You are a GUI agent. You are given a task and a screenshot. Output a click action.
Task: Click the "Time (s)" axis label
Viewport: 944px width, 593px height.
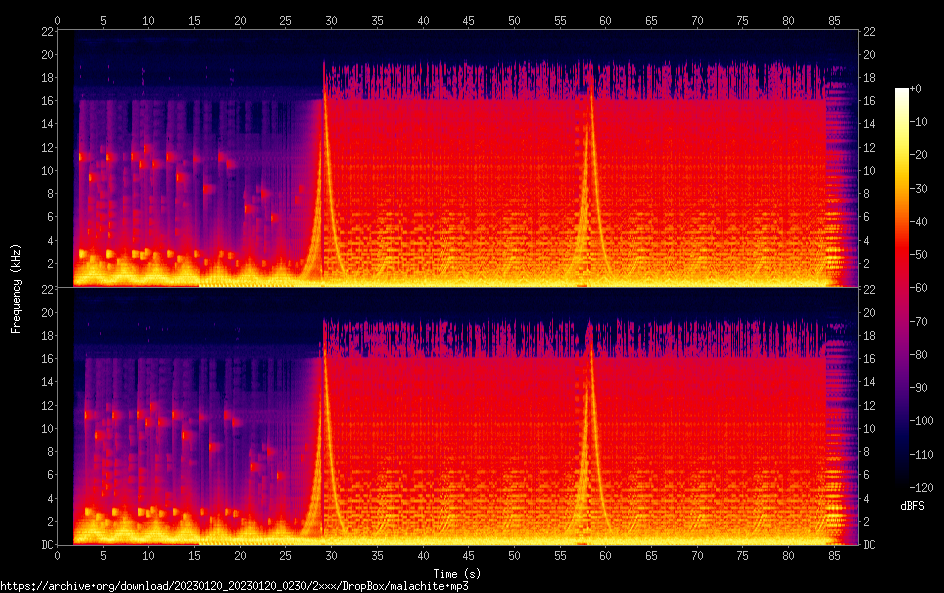click(x=457, y=573)
